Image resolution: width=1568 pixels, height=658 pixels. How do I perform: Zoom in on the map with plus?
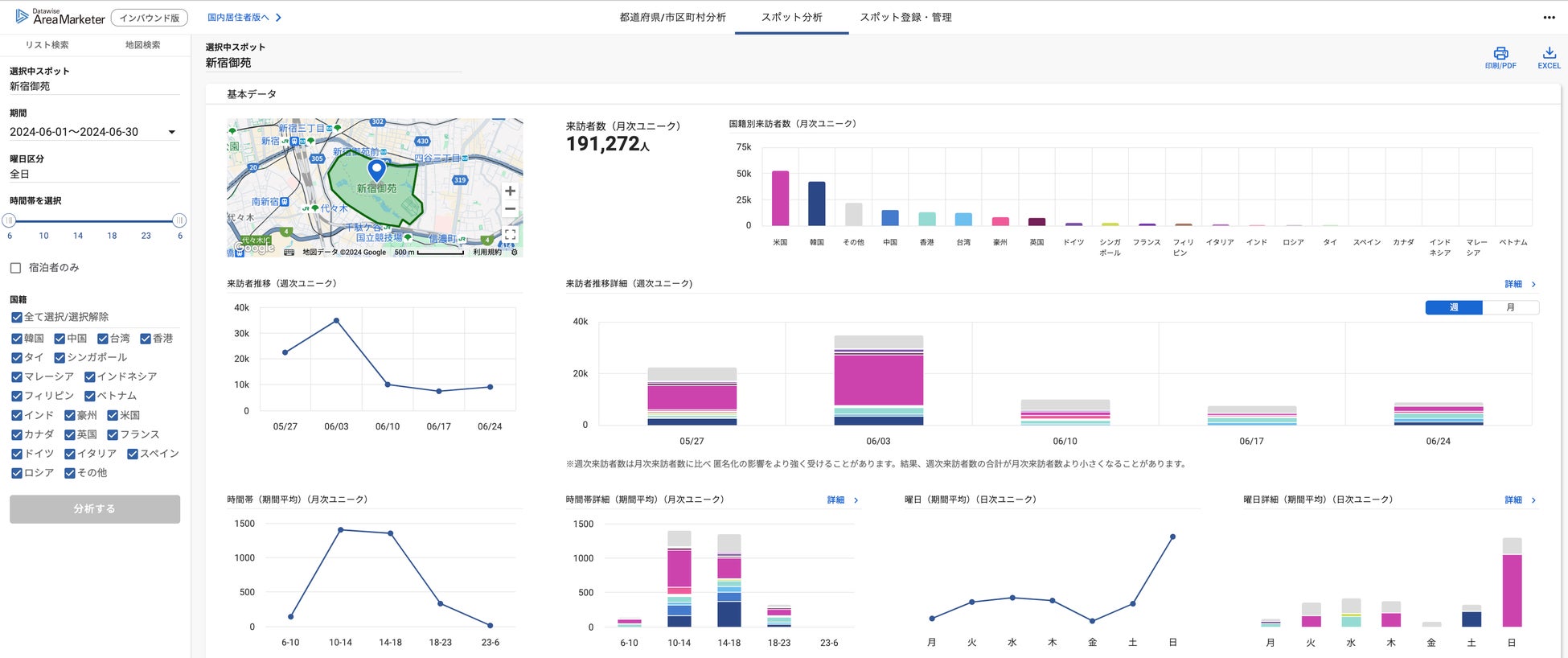point(510,191)
